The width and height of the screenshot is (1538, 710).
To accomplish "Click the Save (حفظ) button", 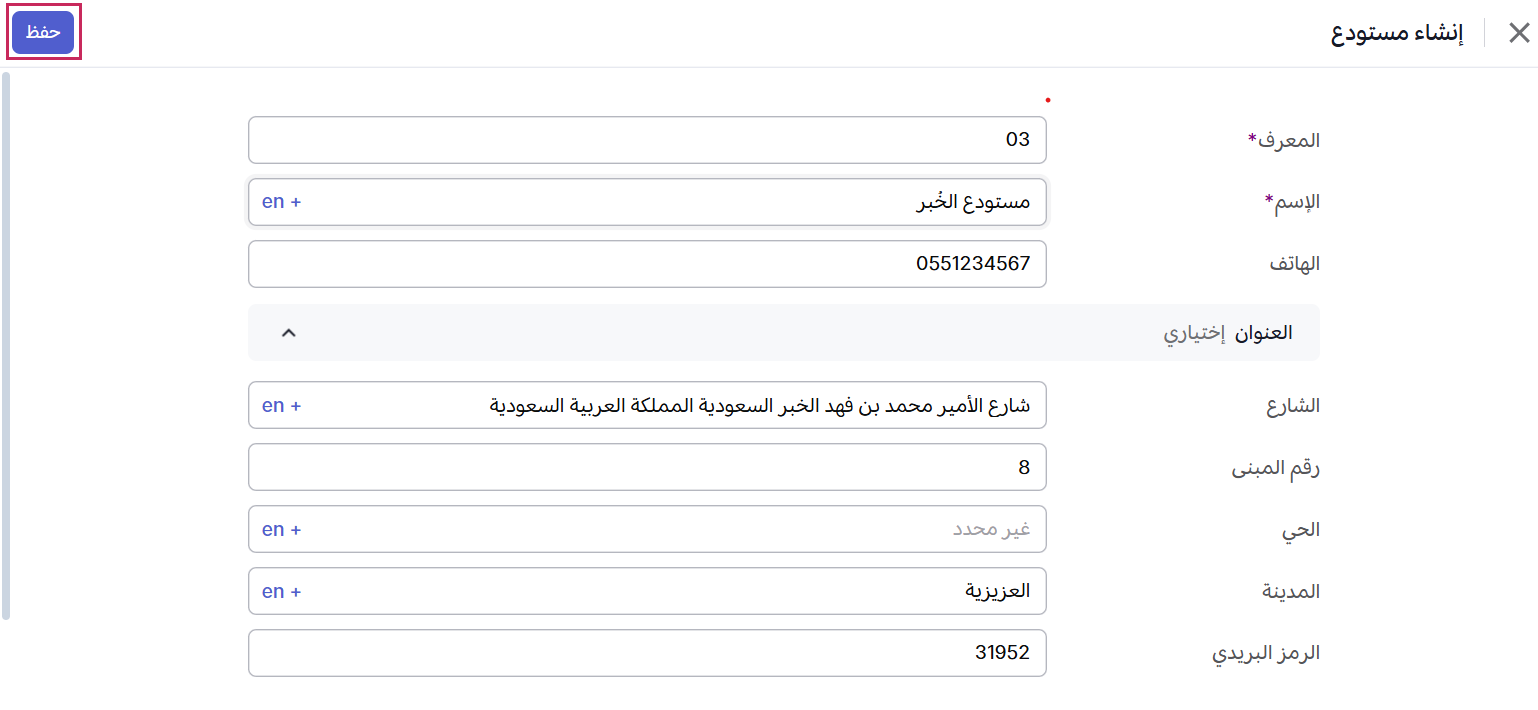I will (43, 32).
